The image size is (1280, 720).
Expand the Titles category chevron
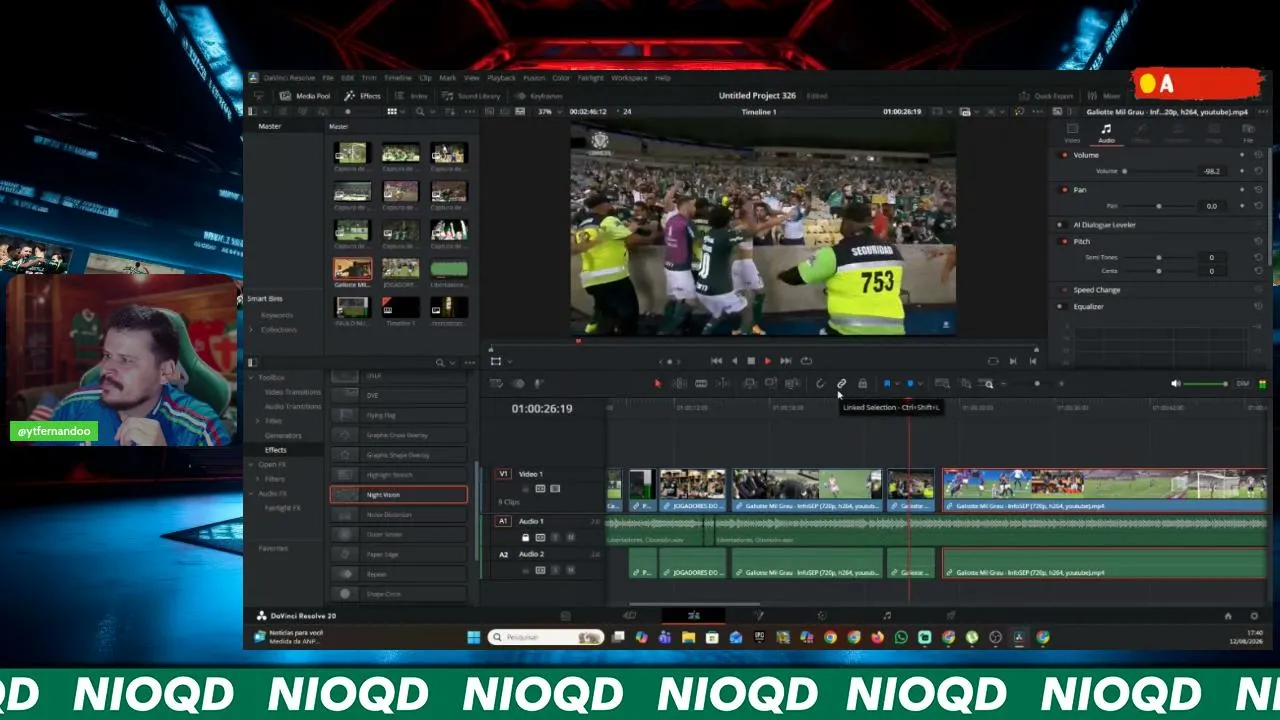pyautogui.click(x=257, y=421)
